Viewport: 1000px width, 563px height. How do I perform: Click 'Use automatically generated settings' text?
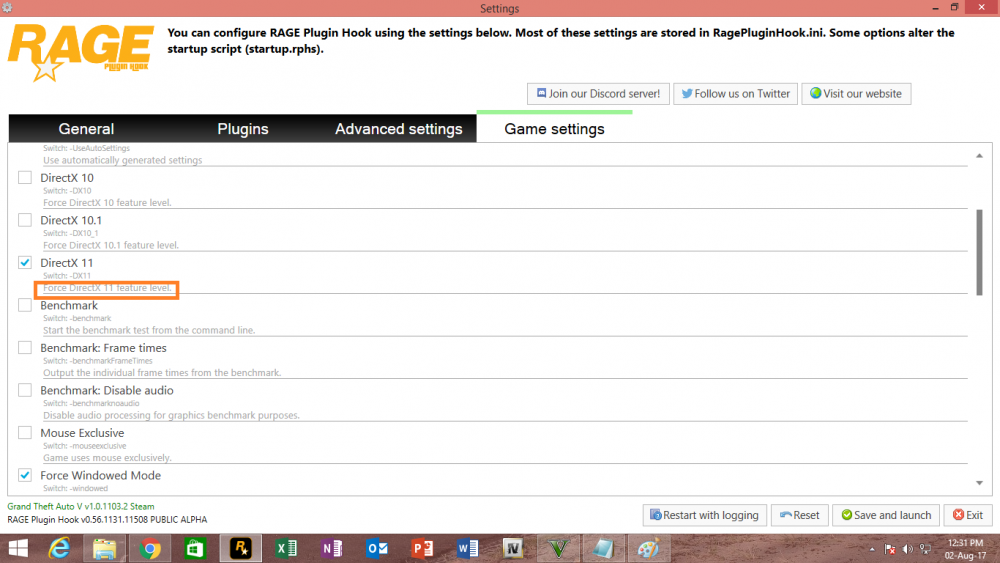coord(122,160)
